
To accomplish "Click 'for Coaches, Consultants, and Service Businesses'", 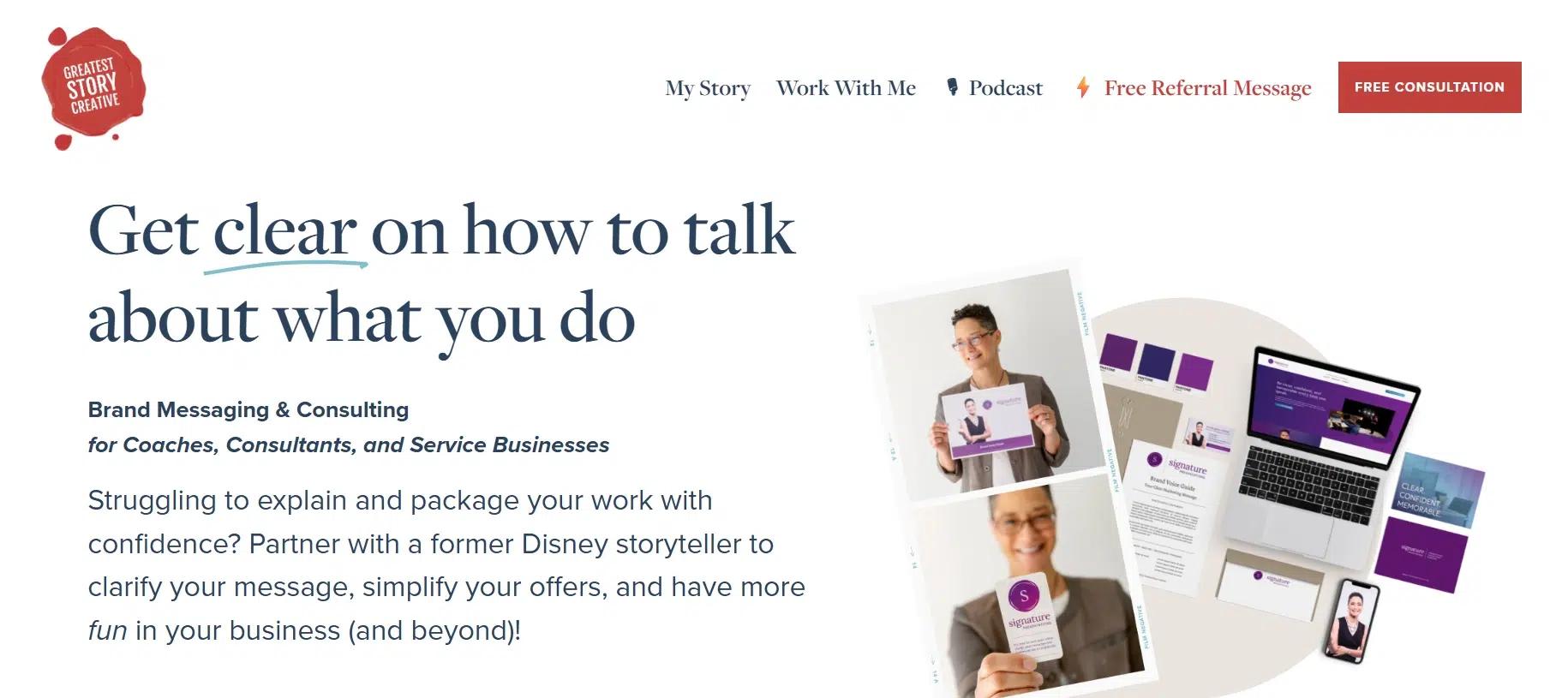I will (x=349, y=445).
